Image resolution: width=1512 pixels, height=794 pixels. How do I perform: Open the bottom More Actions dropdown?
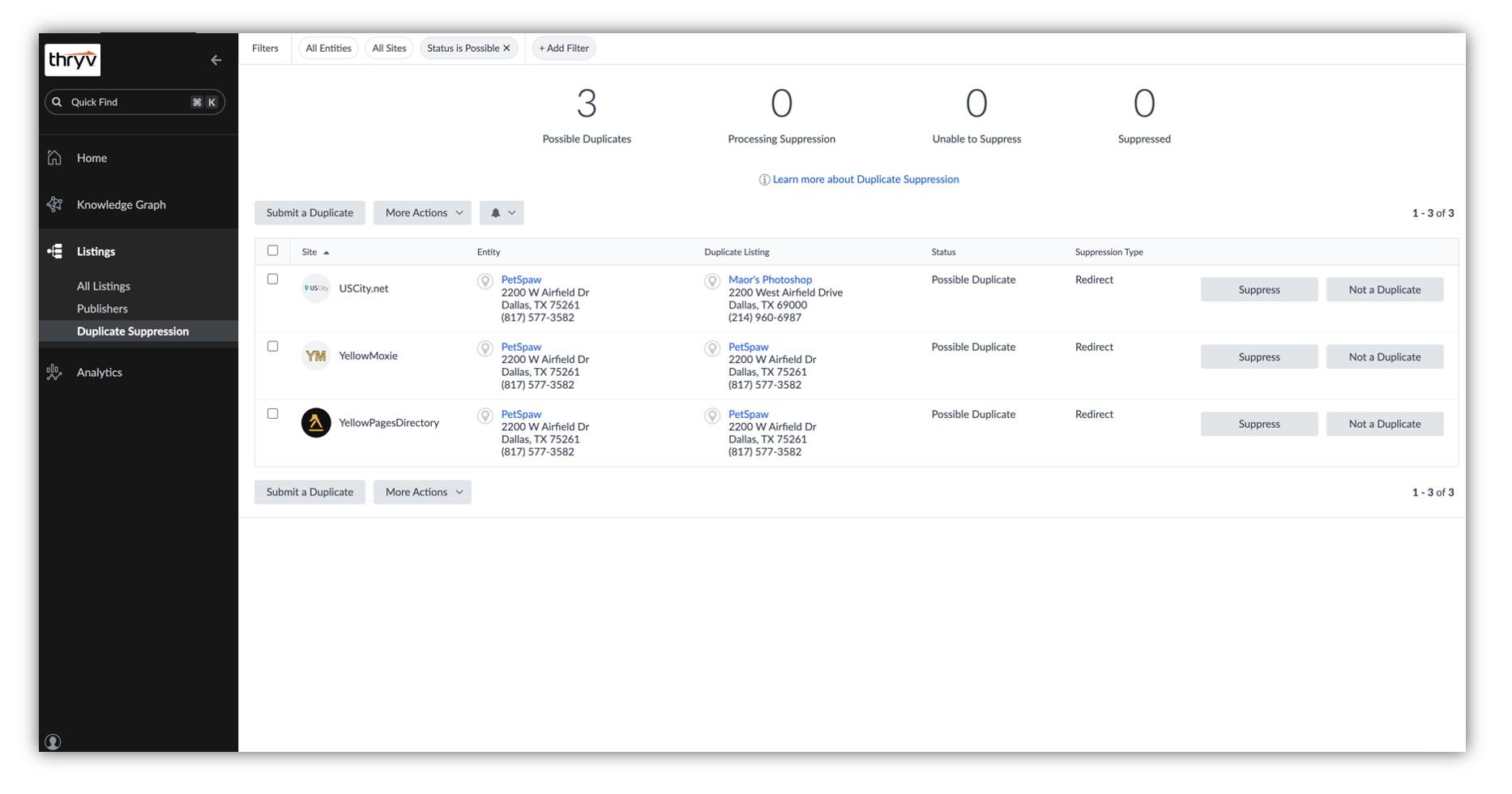pos(422,493)
